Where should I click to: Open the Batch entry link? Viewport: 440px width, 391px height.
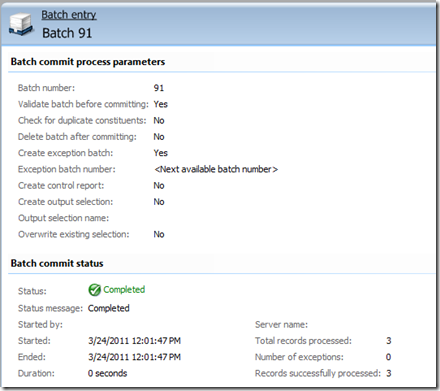tap(69, 15)
